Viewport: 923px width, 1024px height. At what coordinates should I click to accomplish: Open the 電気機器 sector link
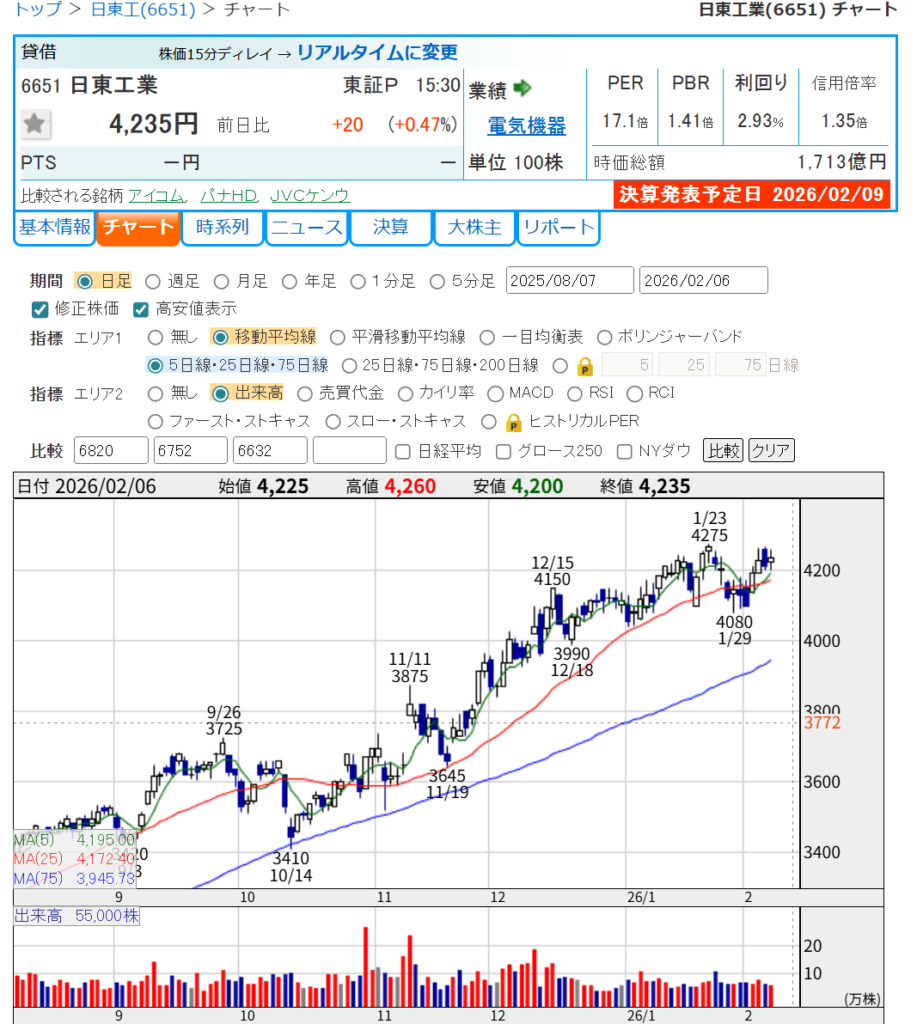click(526, 126)
